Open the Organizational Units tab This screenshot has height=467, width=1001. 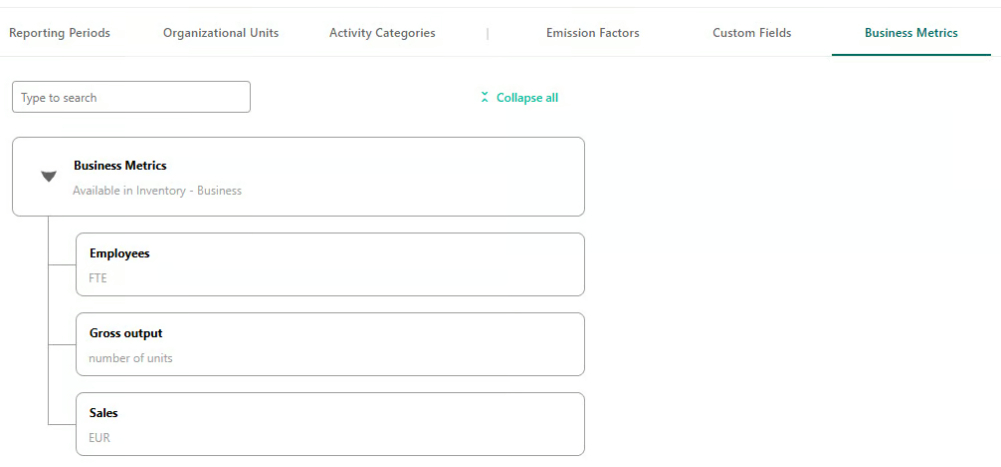click(x=221, y=33)
